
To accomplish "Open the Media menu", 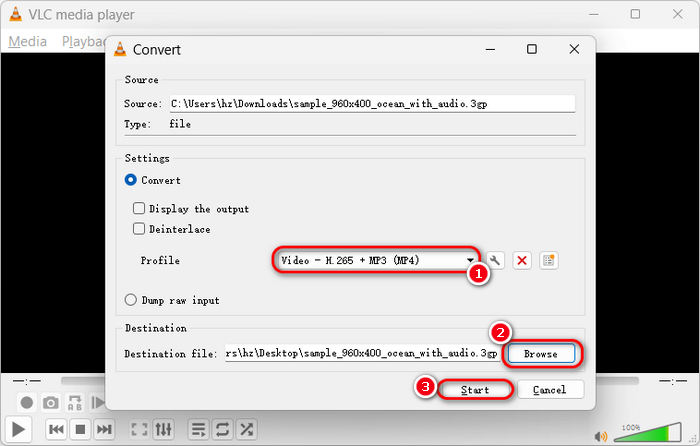I will tap(28, 41).
